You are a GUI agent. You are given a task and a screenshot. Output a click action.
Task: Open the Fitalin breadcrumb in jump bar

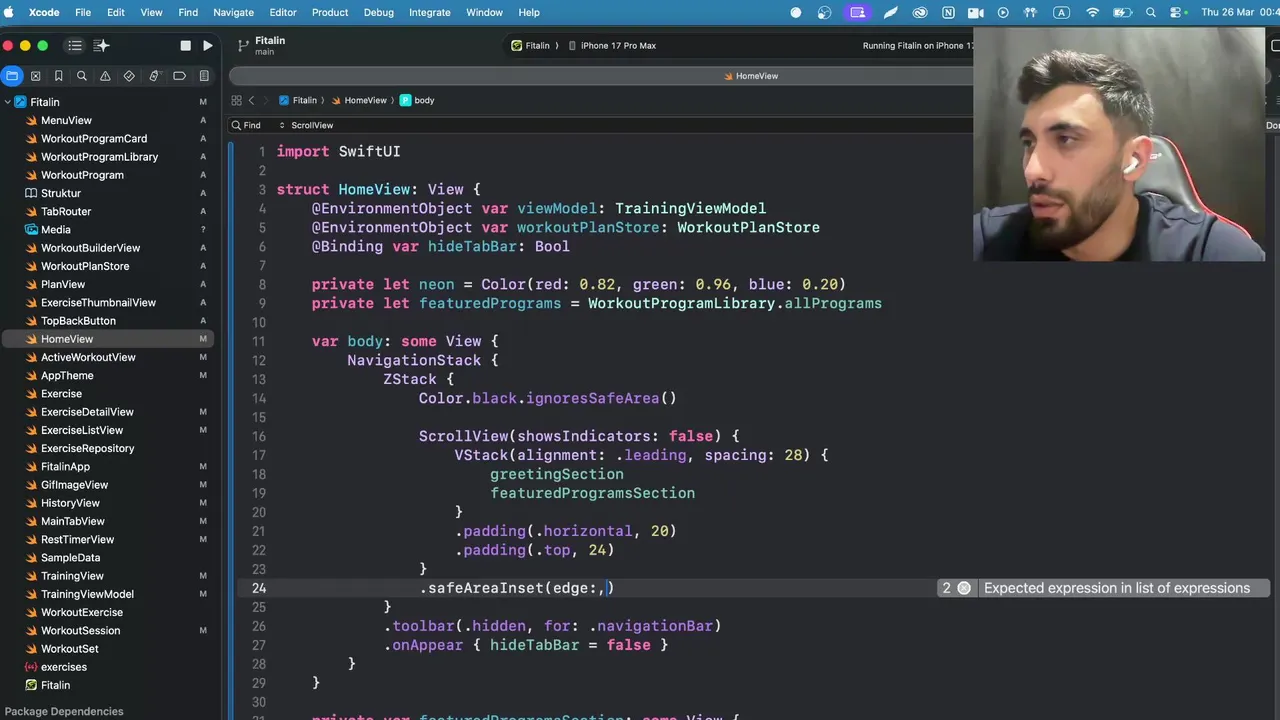pyautogui.click(x=298, y=100)
